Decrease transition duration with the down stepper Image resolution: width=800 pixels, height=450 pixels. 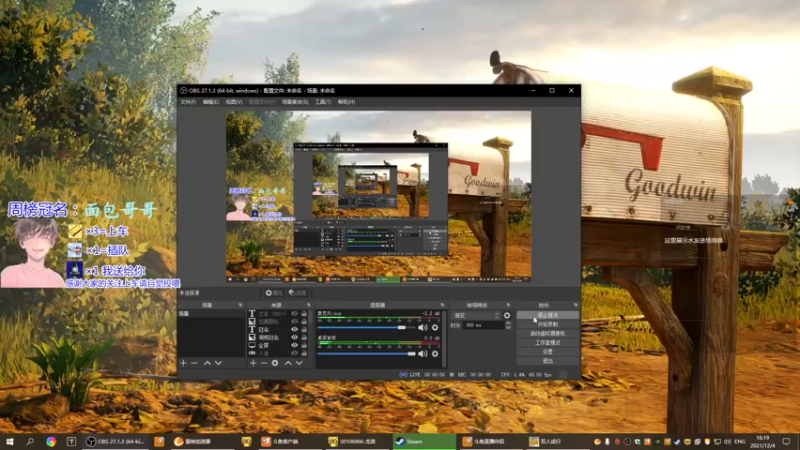click(508, 327)
